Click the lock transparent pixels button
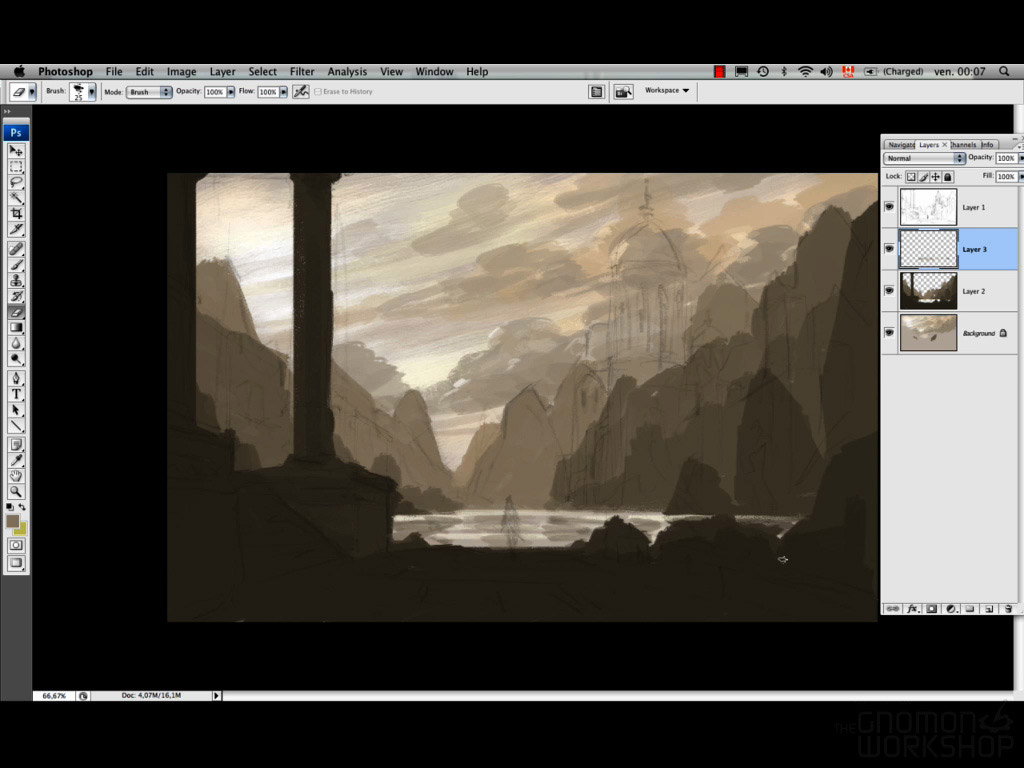Image resolution: width=1024 pixels, height=768 pixels. [x=911, y=177]
